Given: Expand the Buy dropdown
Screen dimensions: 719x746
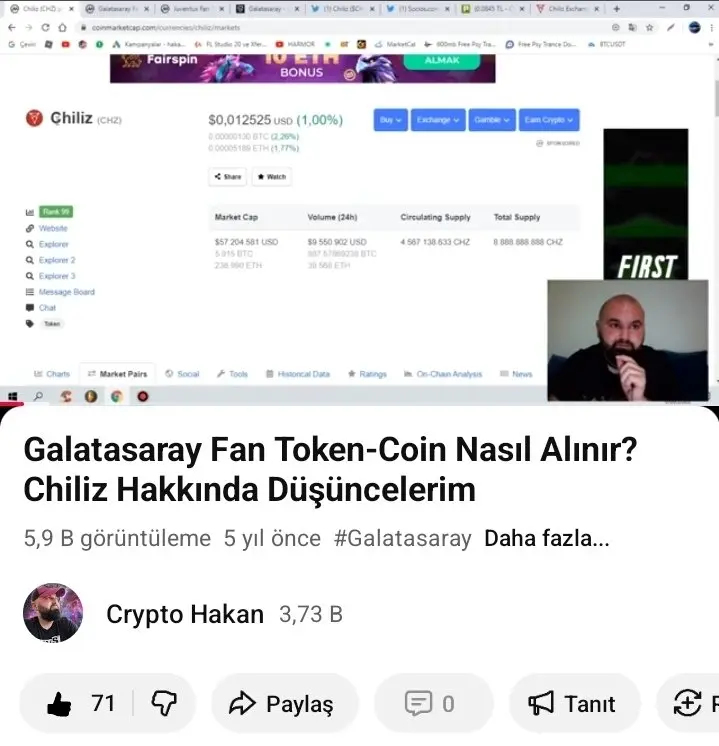Looking at the screenshot, I should [390, 120].
